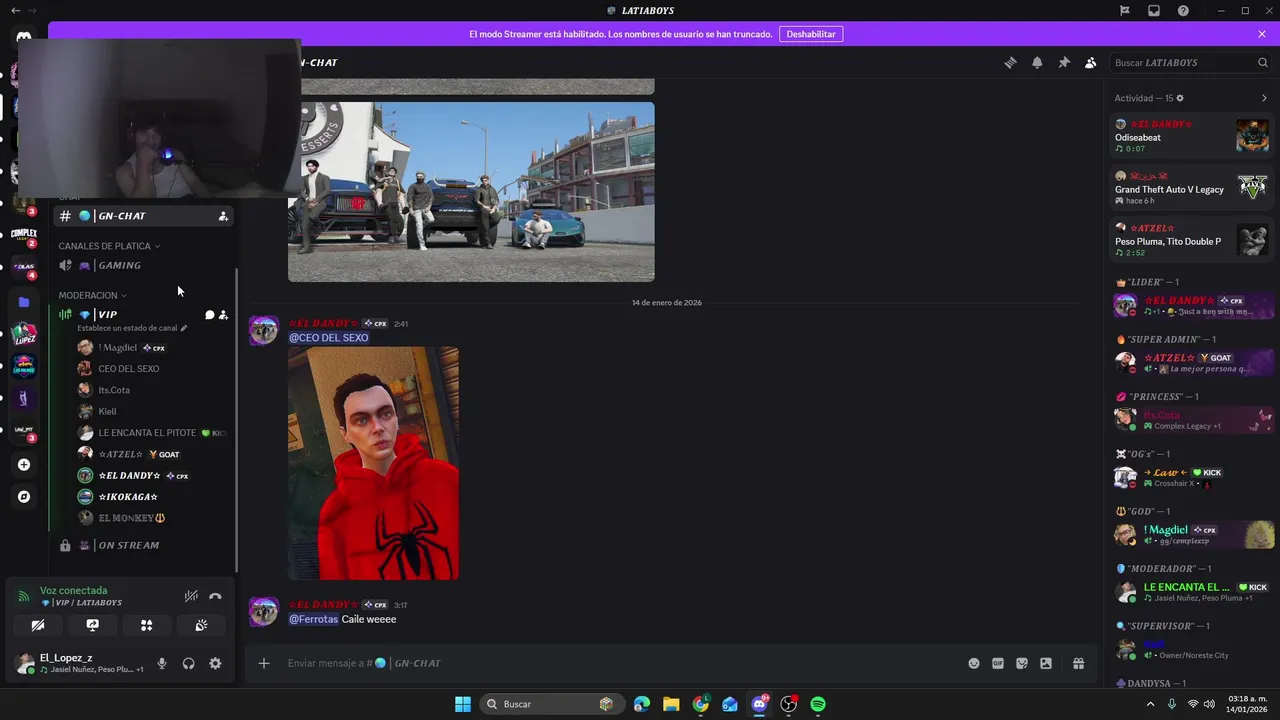Show hidden system tray icons chevron
This screenshot has width=1280, height=720.
click(1150, 704)
